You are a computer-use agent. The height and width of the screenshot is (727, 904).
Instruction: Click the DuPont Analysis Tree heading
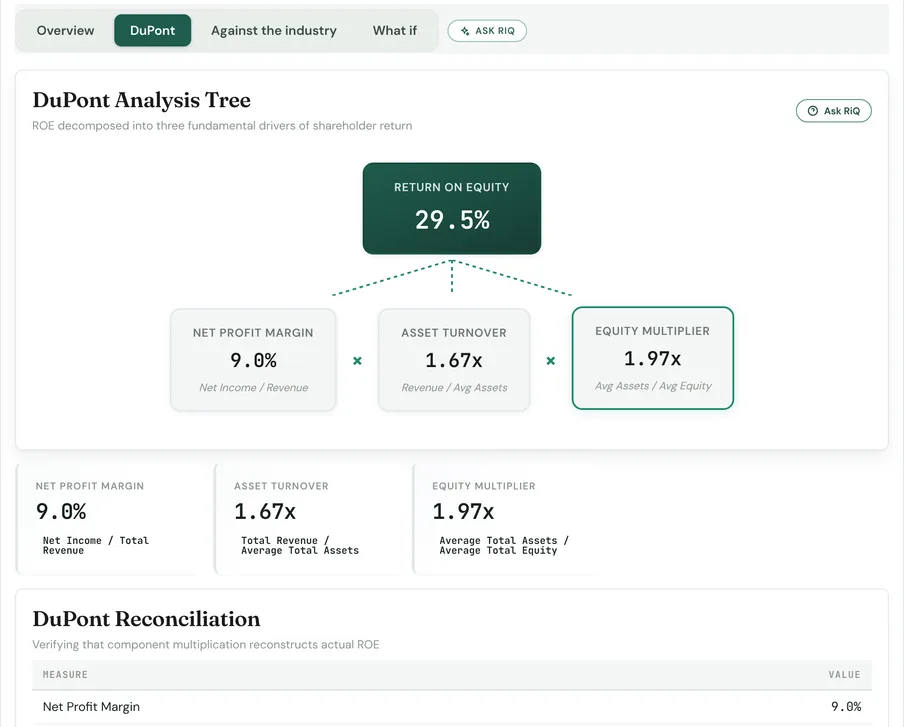click(141, 100)
